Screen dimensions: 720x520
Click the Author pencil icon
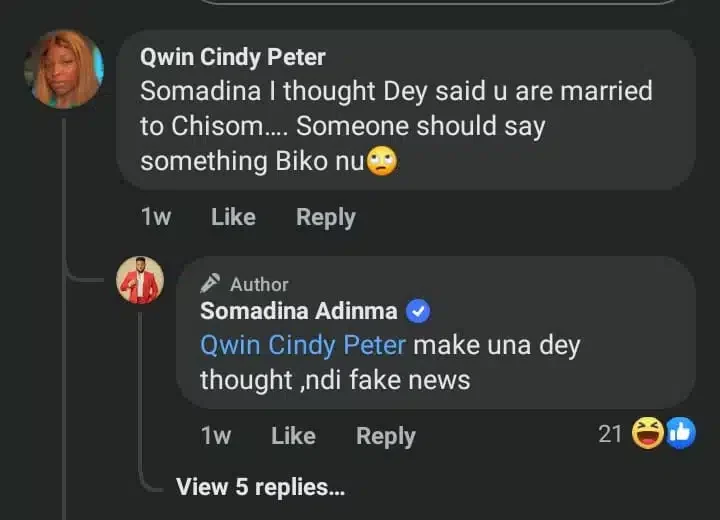tap(210, 284)
